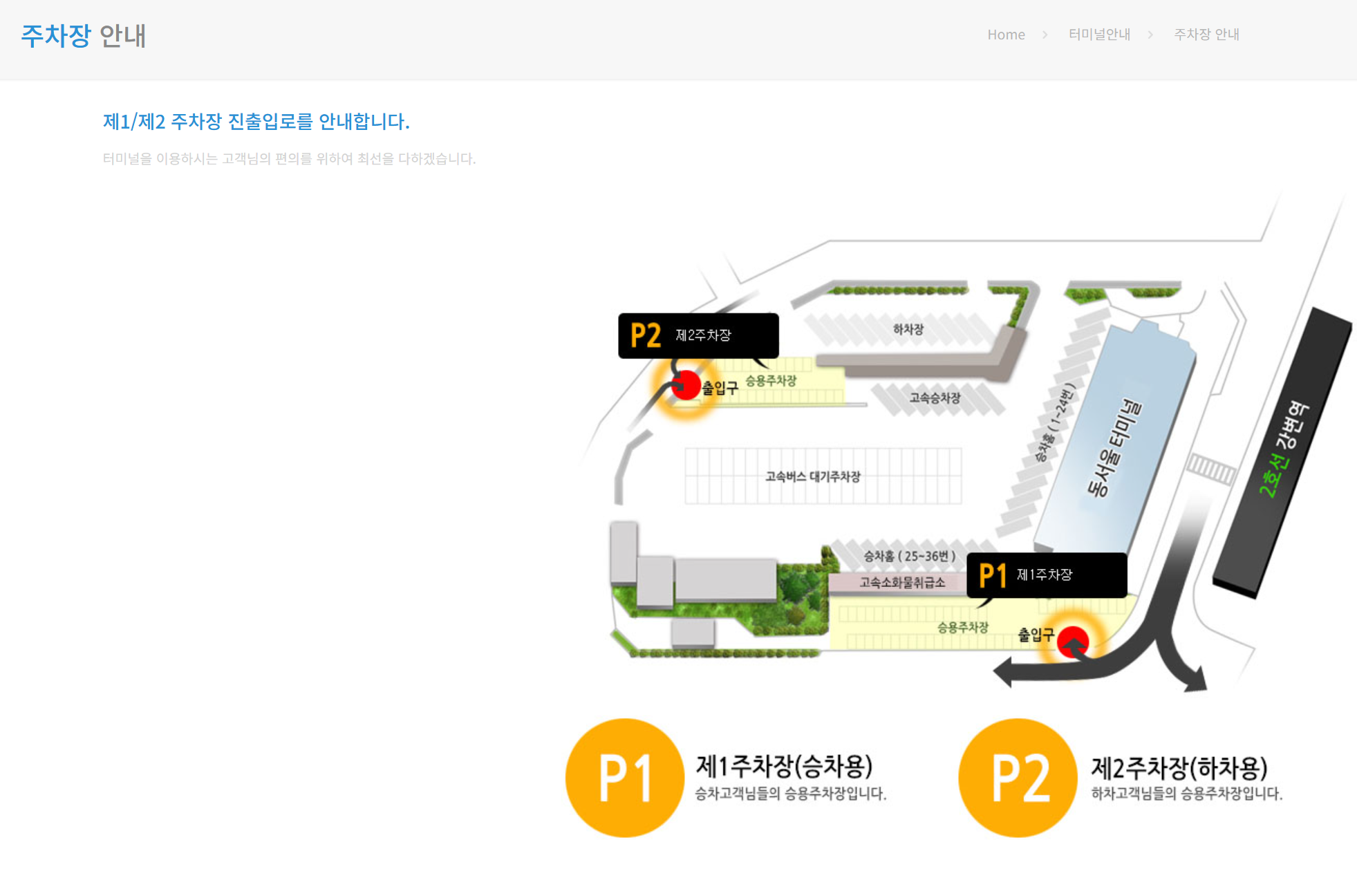Click the large orange P2 circle

1018,778
